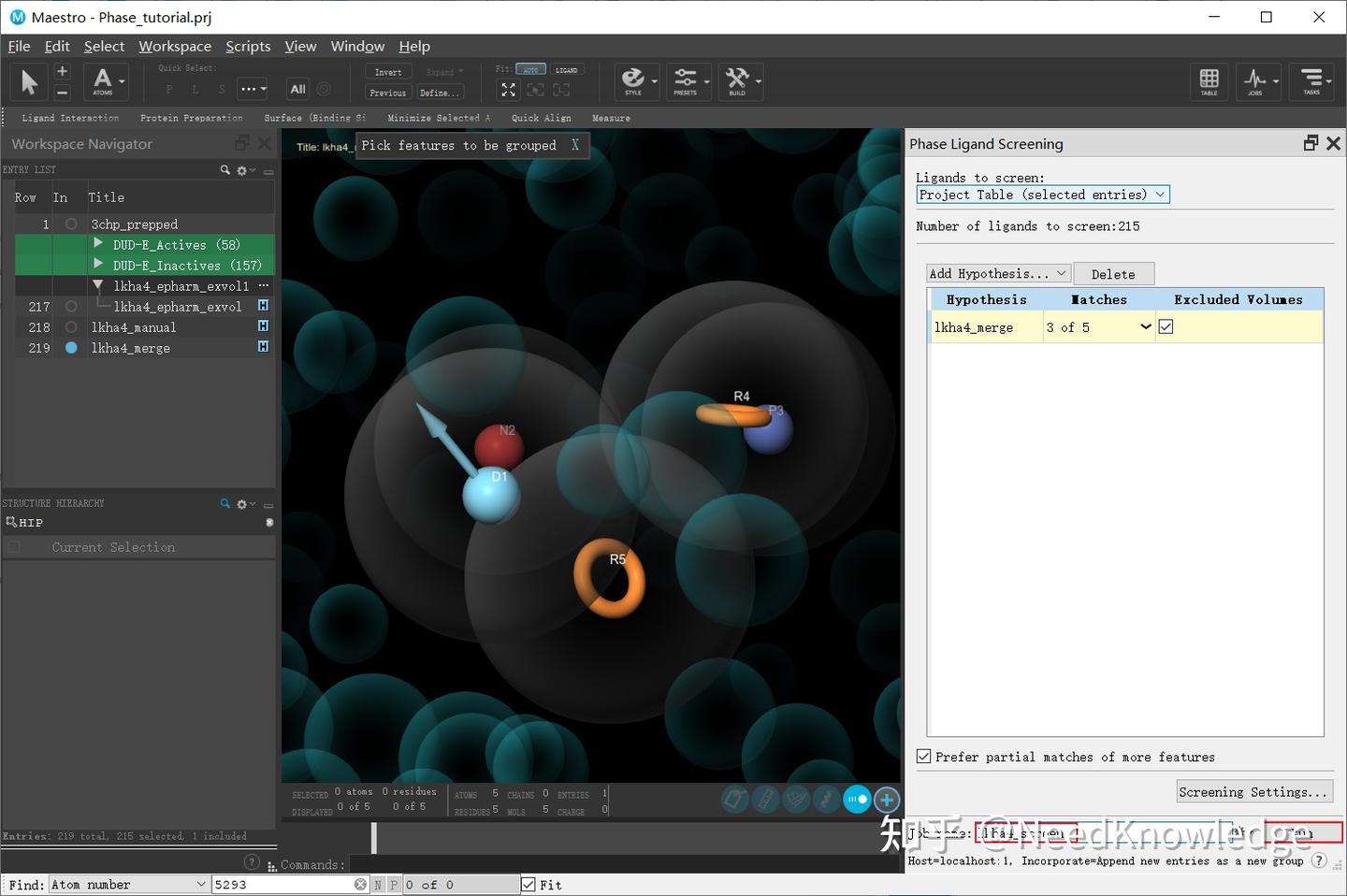
Task: Click the cyan workspace toggle control
Action: (x=857, y=800)
